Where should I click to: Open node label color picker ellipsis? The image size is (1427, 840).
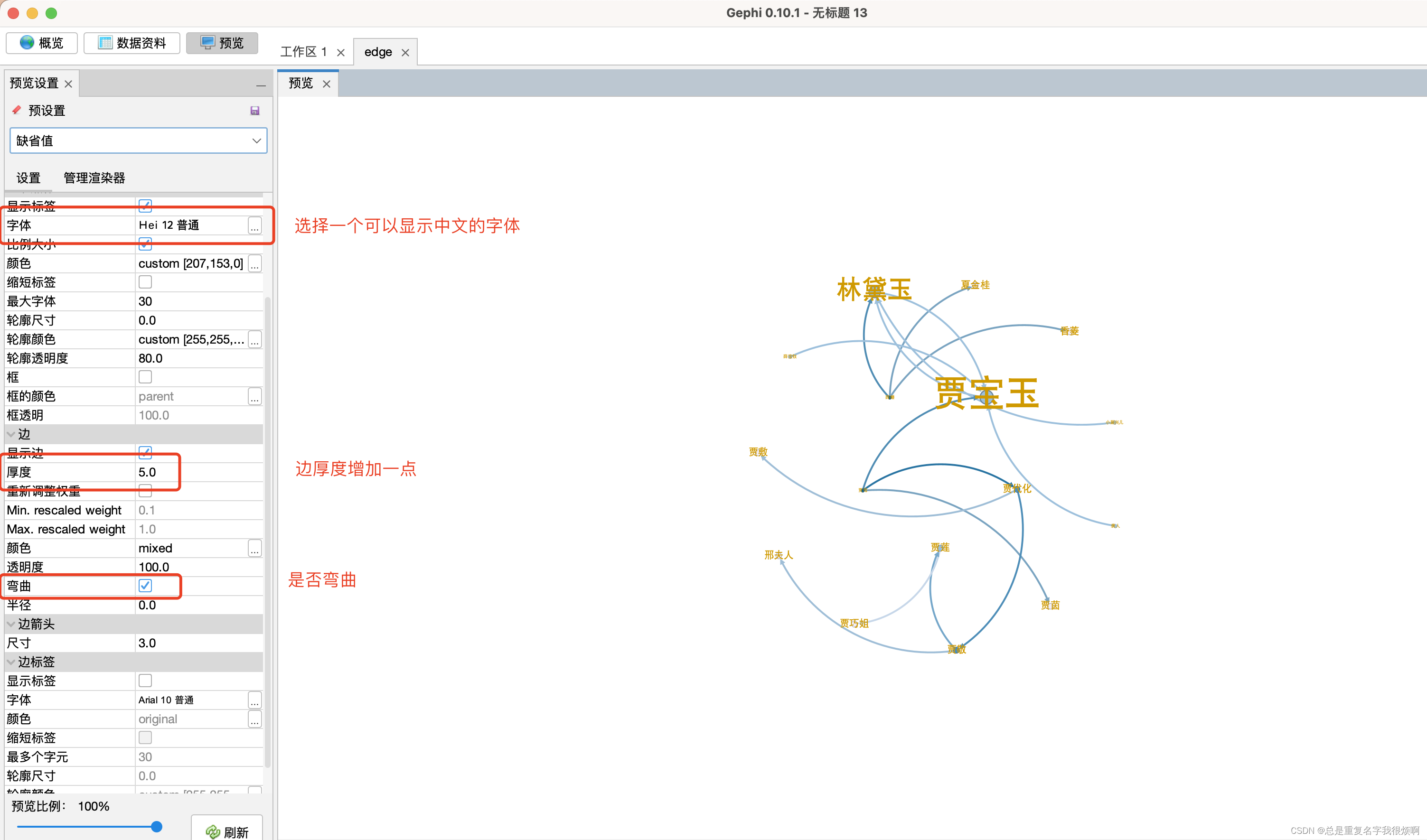click(255, 263)
